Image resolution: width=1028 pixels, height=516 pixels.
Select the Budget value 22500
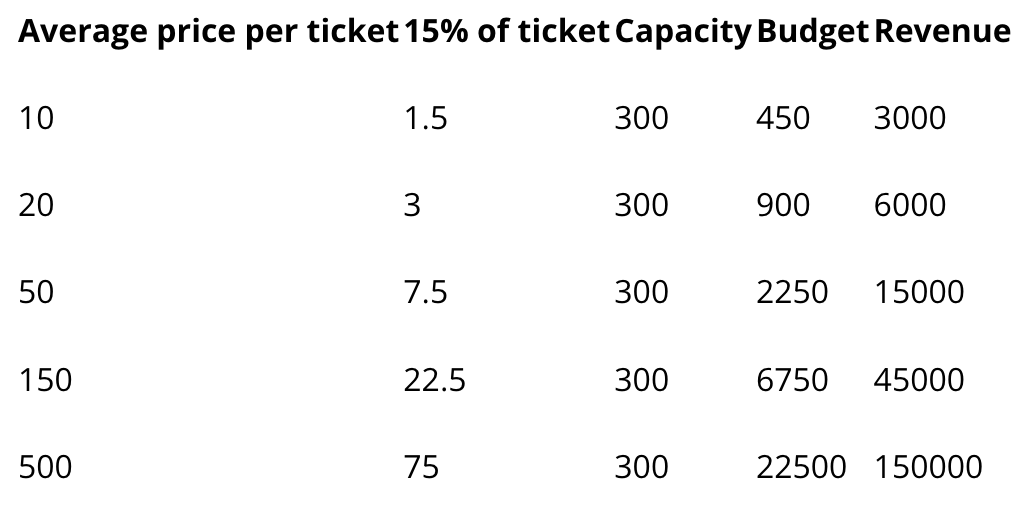click(x=801, y=467)
